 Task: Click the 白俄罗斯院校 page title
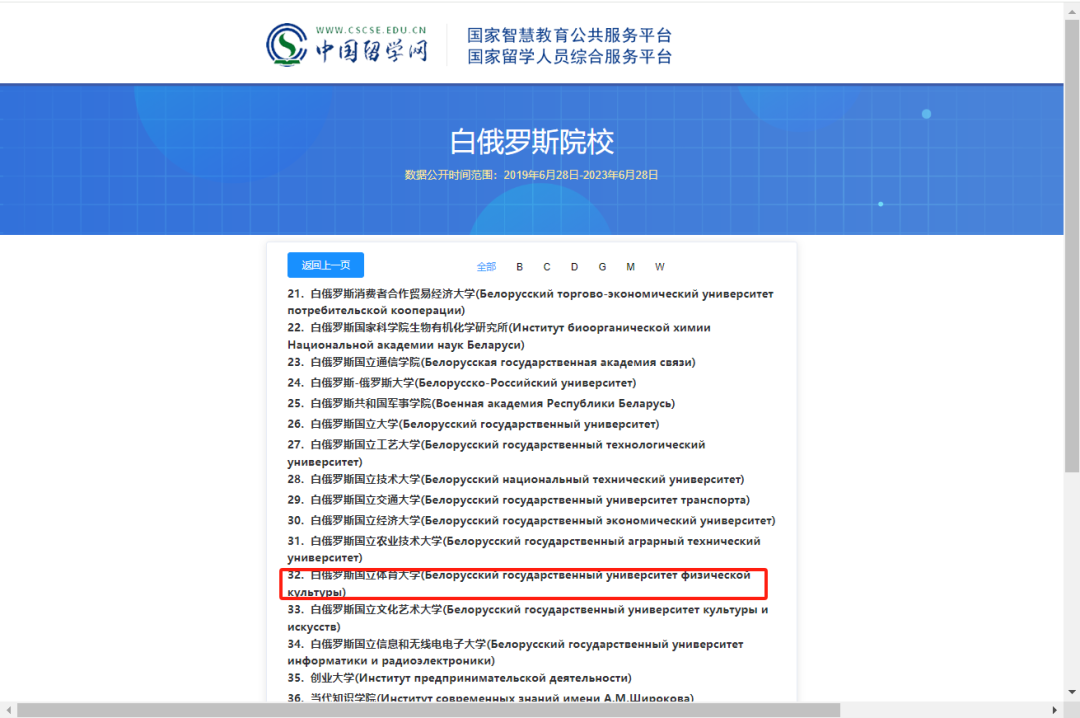532,142
